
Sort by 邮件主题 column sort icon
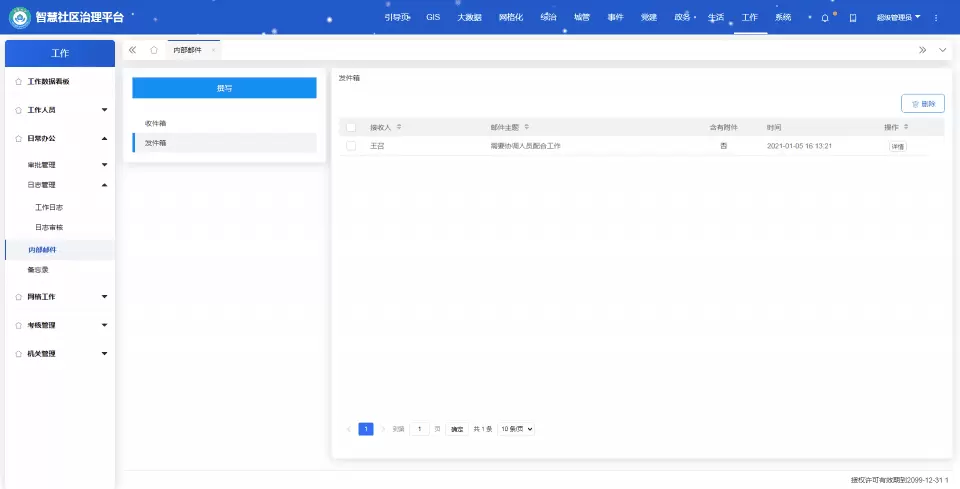click(x=527, y=128)
